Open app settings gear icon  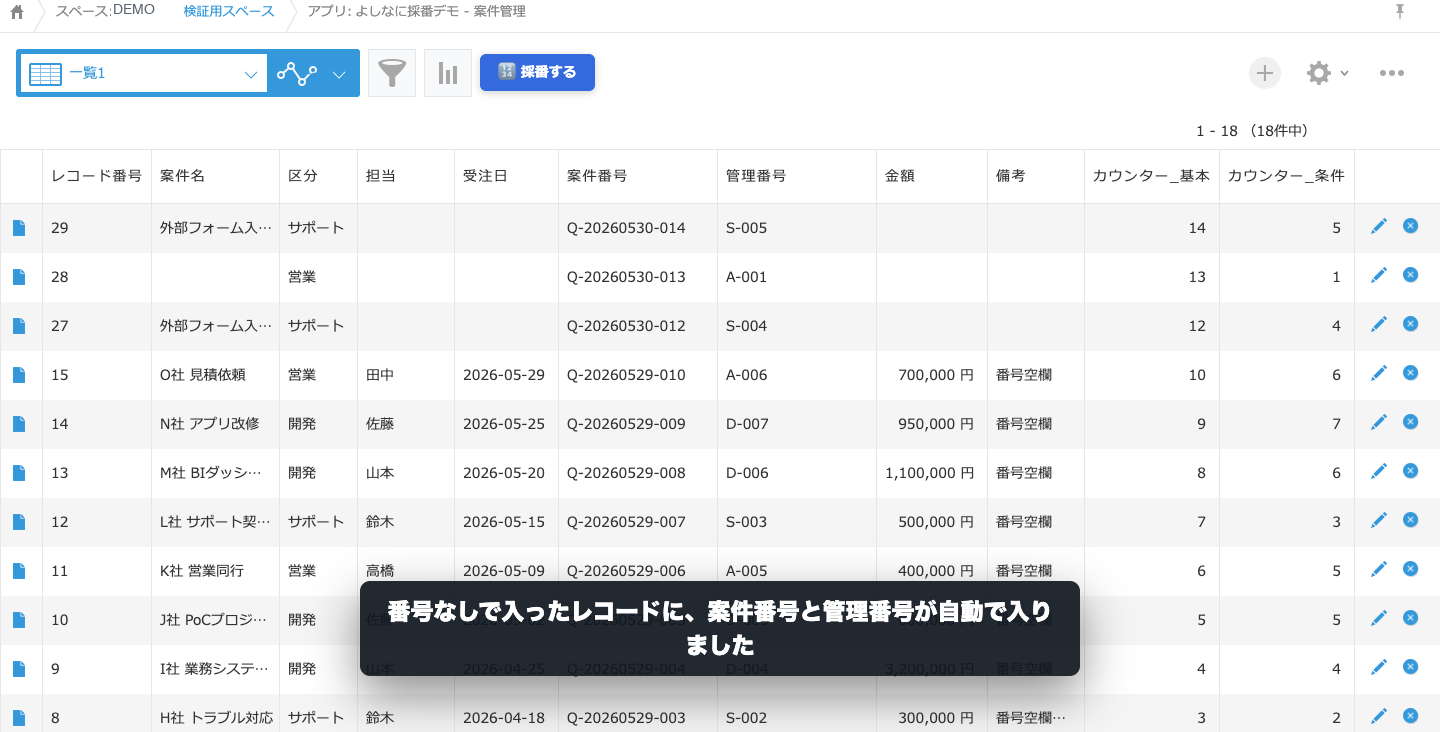coord(1319,73)
